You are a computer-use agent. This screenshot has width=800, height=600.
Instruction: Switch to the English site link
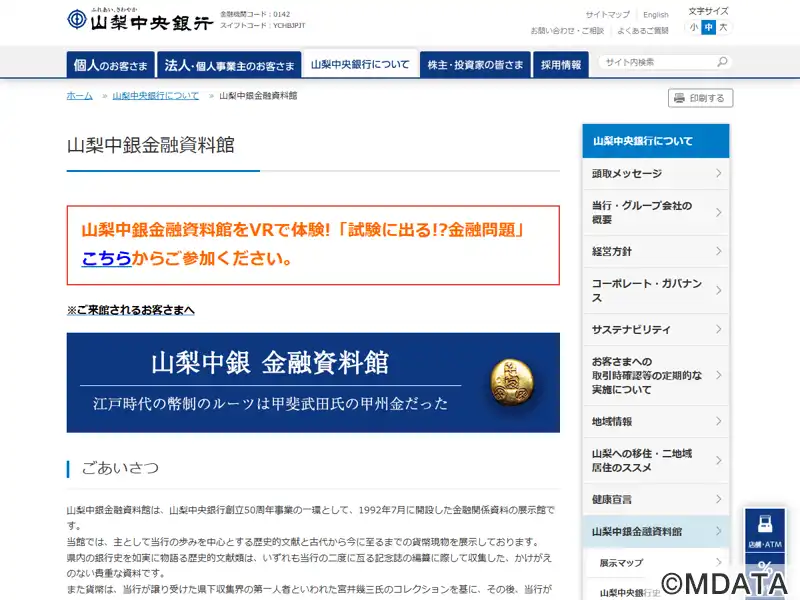click(656, 15)
